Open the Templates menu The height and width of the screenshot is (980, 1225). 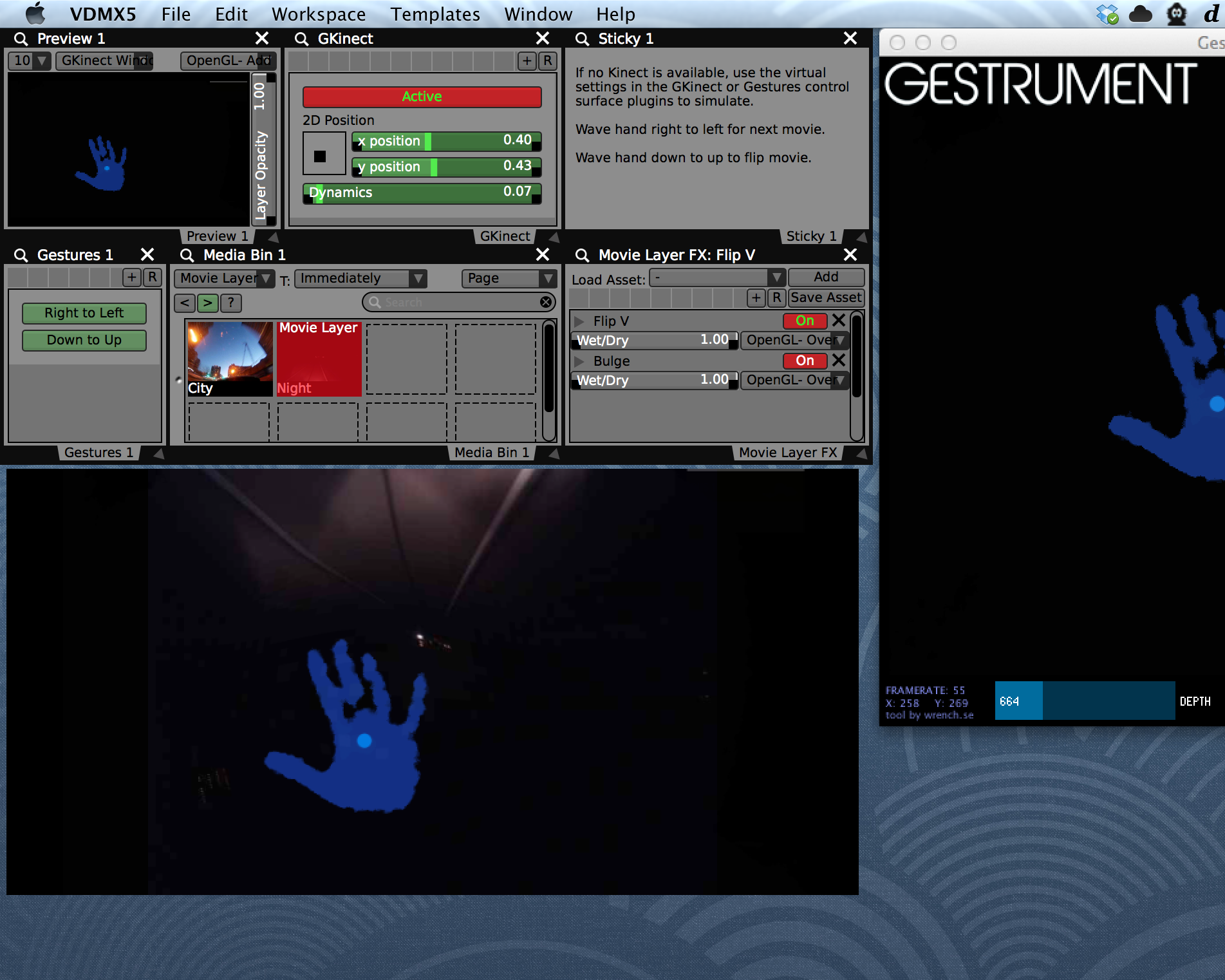click(435, 14)
